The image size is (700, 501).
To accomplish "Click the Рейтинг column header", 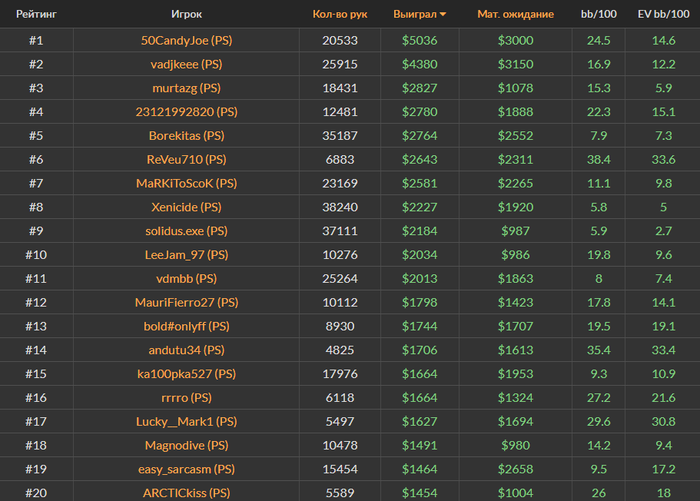I will point(35,15).
